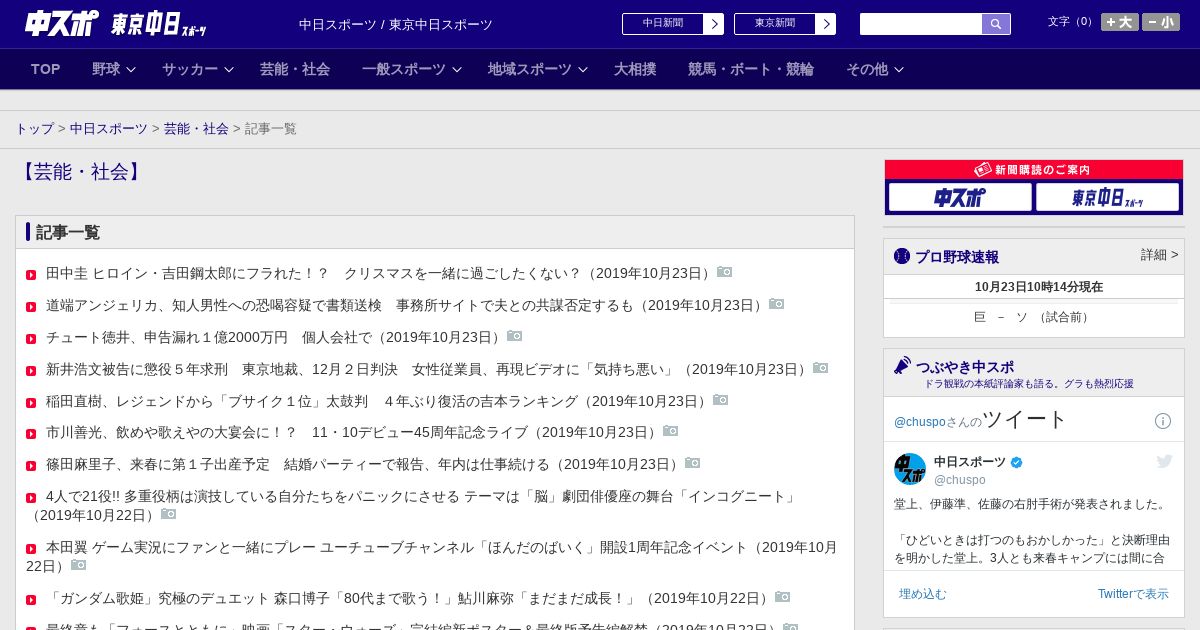Click photo icon beside インコグニート article
1200x630 pixels.
click(x=169, y=514)
